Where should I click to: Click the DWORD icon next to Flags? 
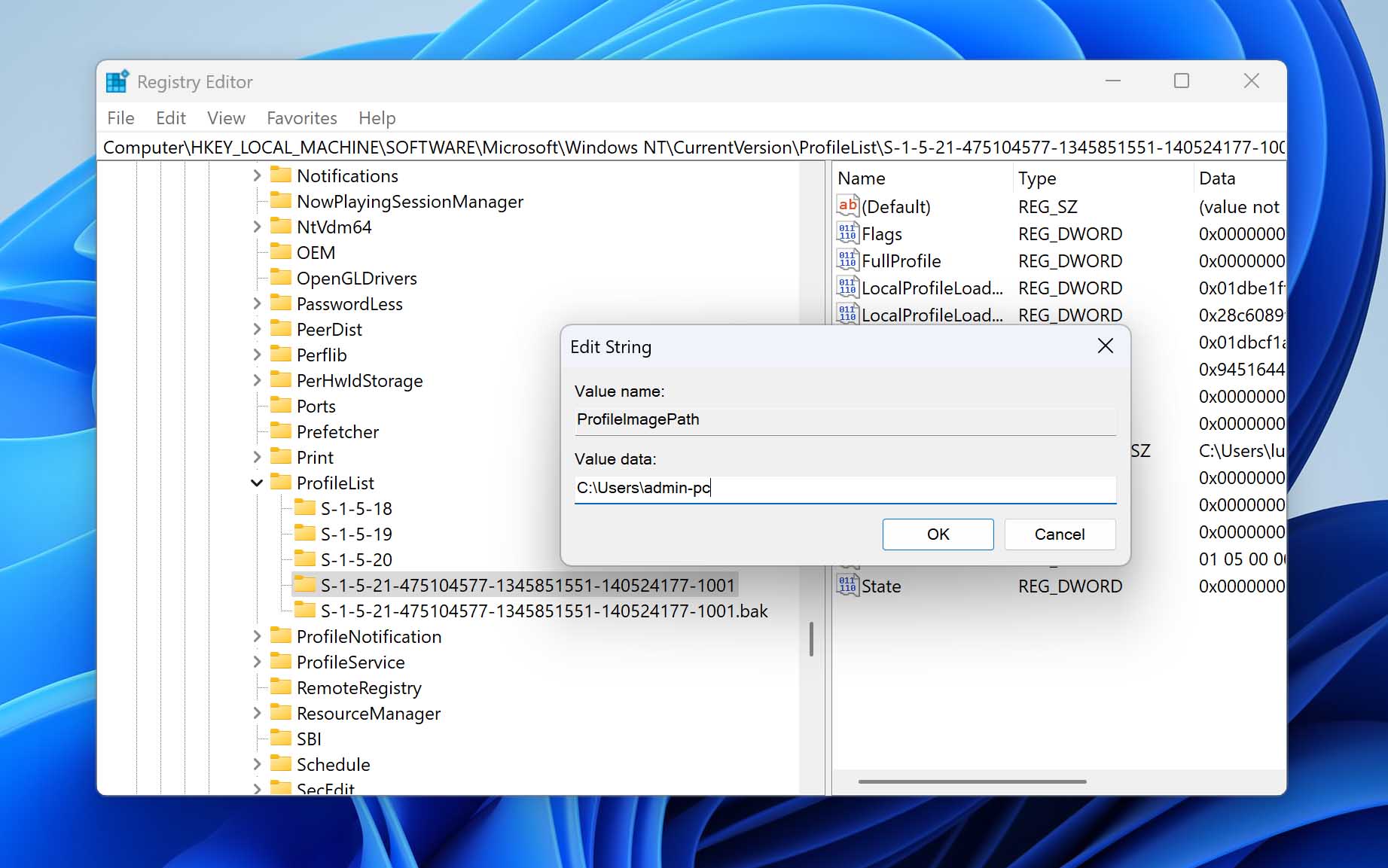(x=848, y=233)
